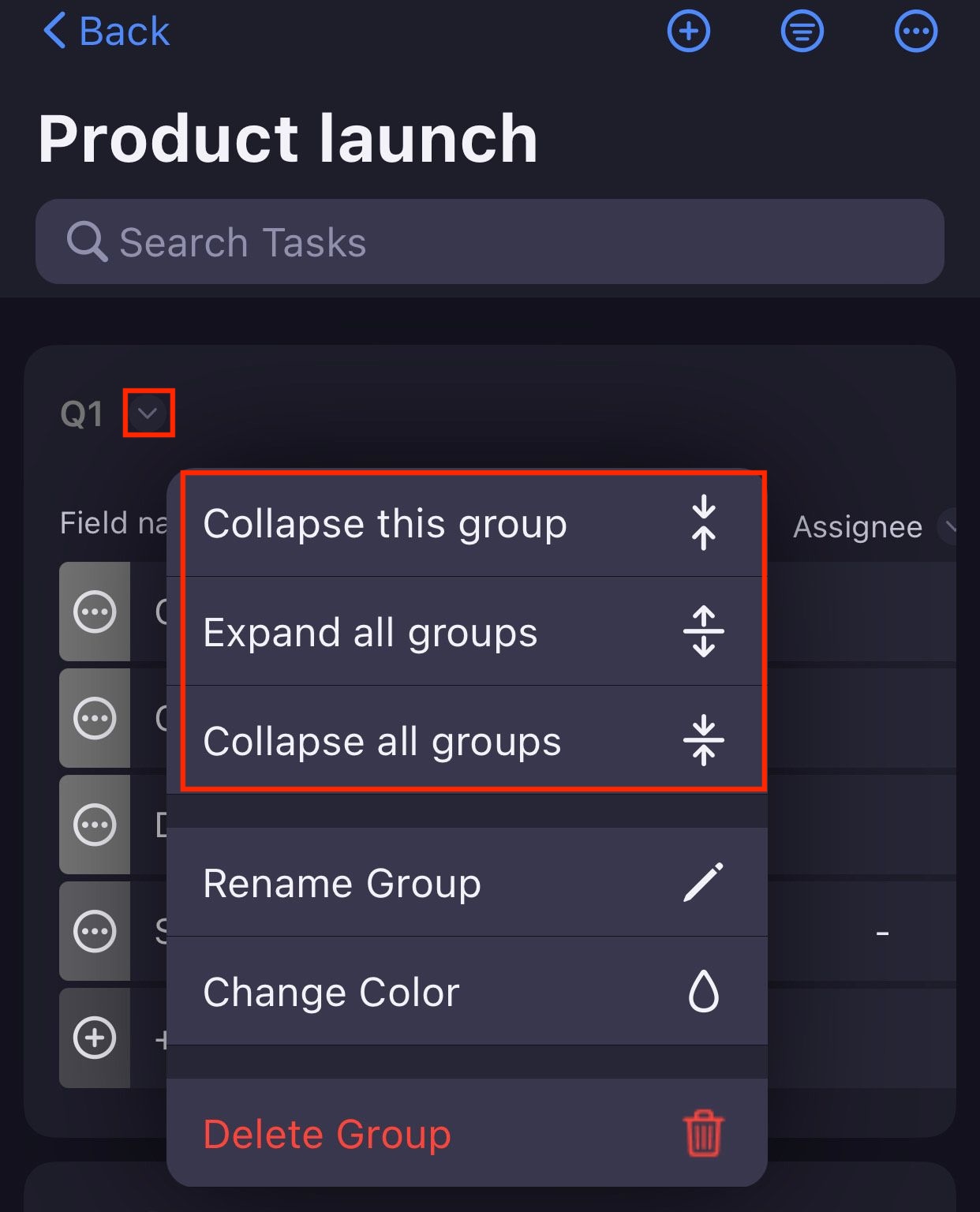Tap the add (plus circle) icon in header
980x1212 pixels.
tap(688, 32)
